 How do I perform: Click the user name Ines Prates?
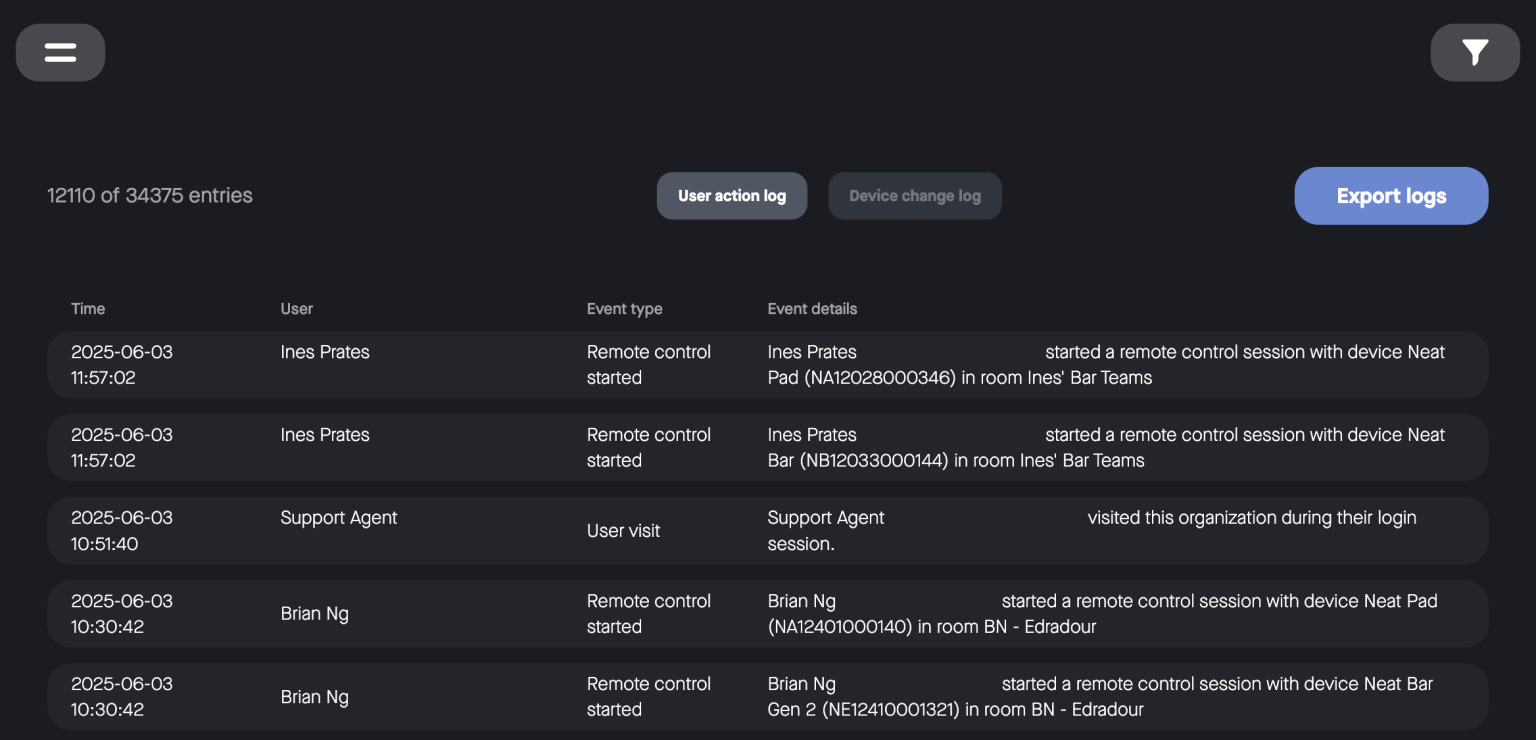[x=324, y=352]
